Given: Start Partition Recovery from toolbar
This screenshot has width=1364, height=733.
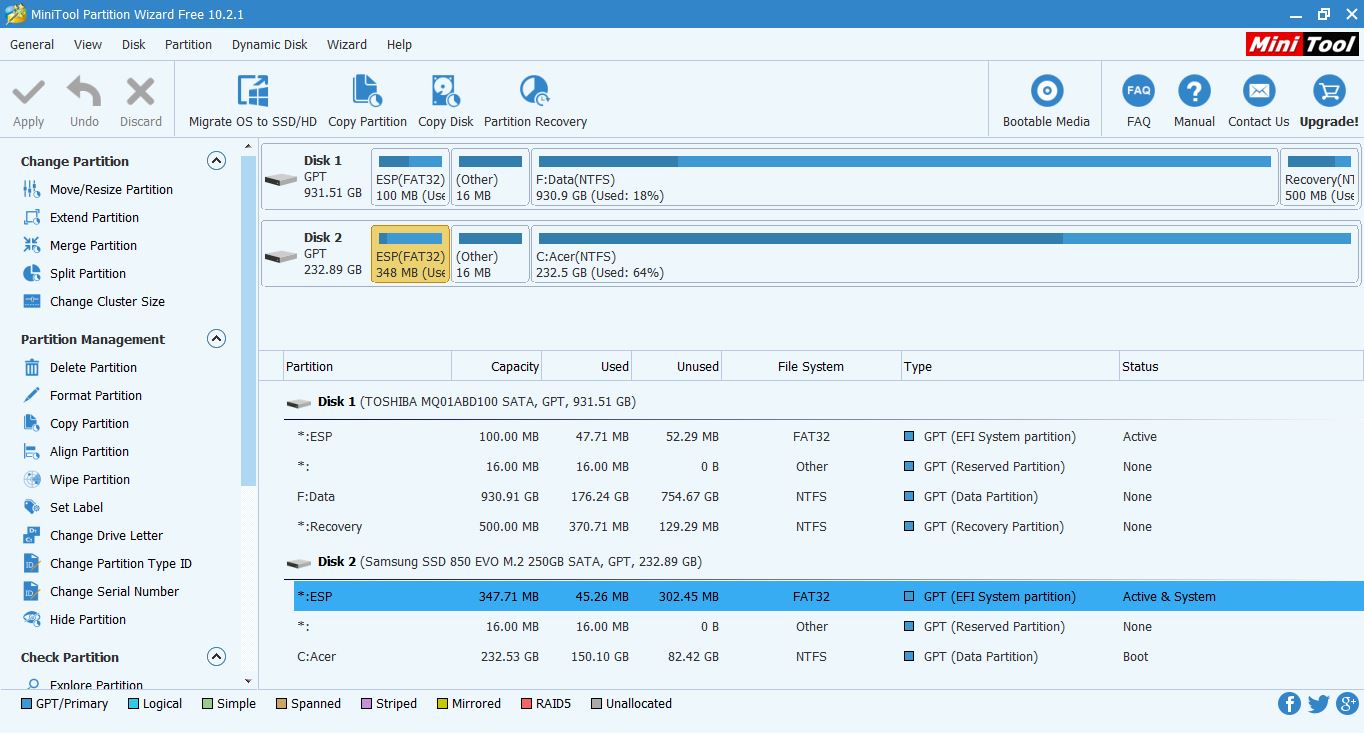Looking at the screenshot, I should point(535,101).
